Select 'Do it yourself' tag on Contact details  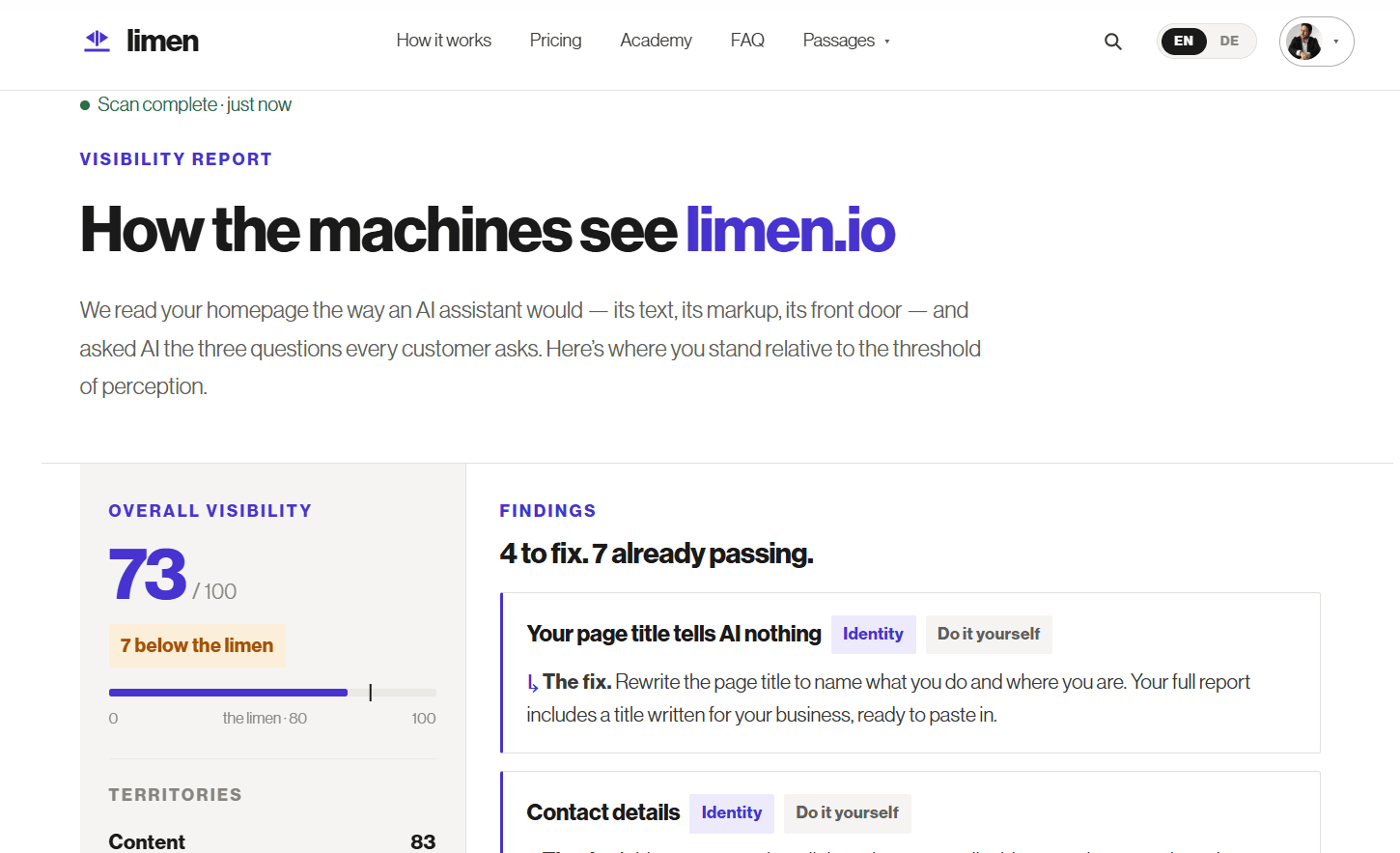click(x=848, y=813)
